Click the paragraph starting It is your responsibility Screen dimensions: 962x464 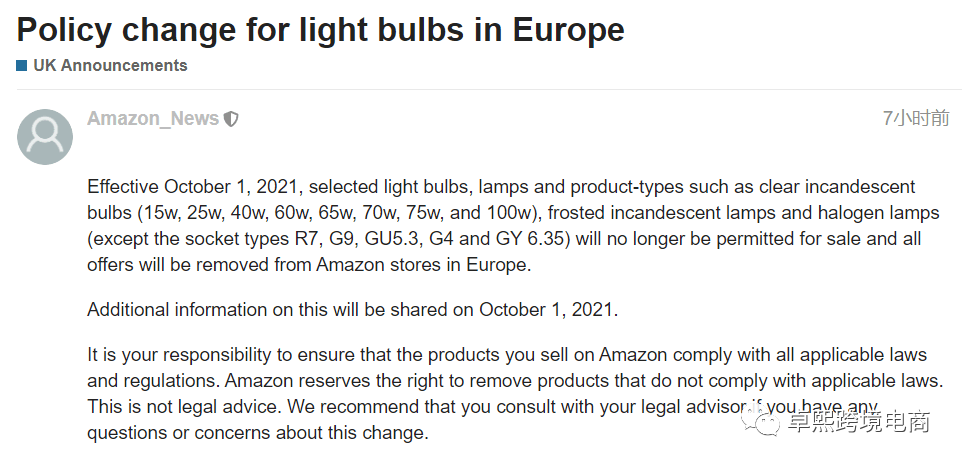tap(515, 393)
